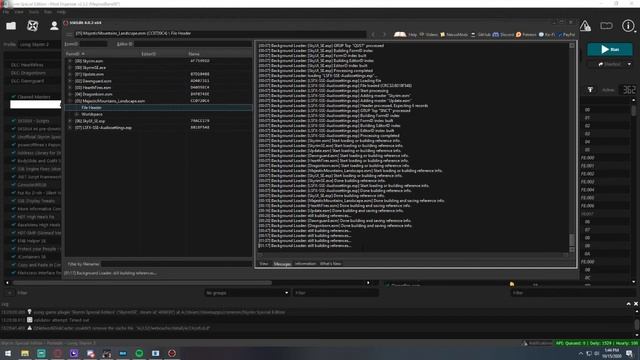
Task: Open Discord link in SSEEdit toolbar
Action: (503, 35)
